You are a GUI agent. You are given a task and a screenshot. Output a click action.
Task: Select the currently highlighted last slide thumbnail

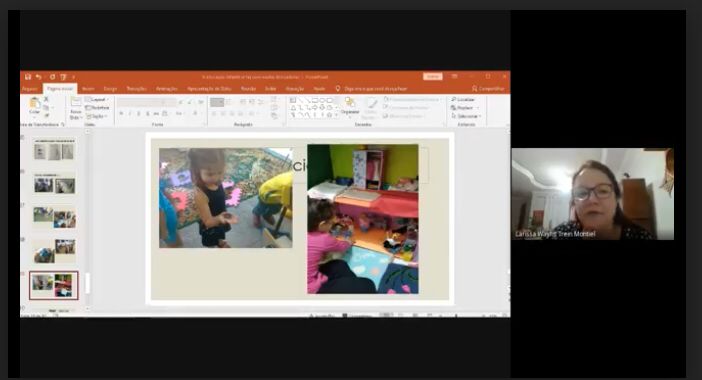[54, 285]
